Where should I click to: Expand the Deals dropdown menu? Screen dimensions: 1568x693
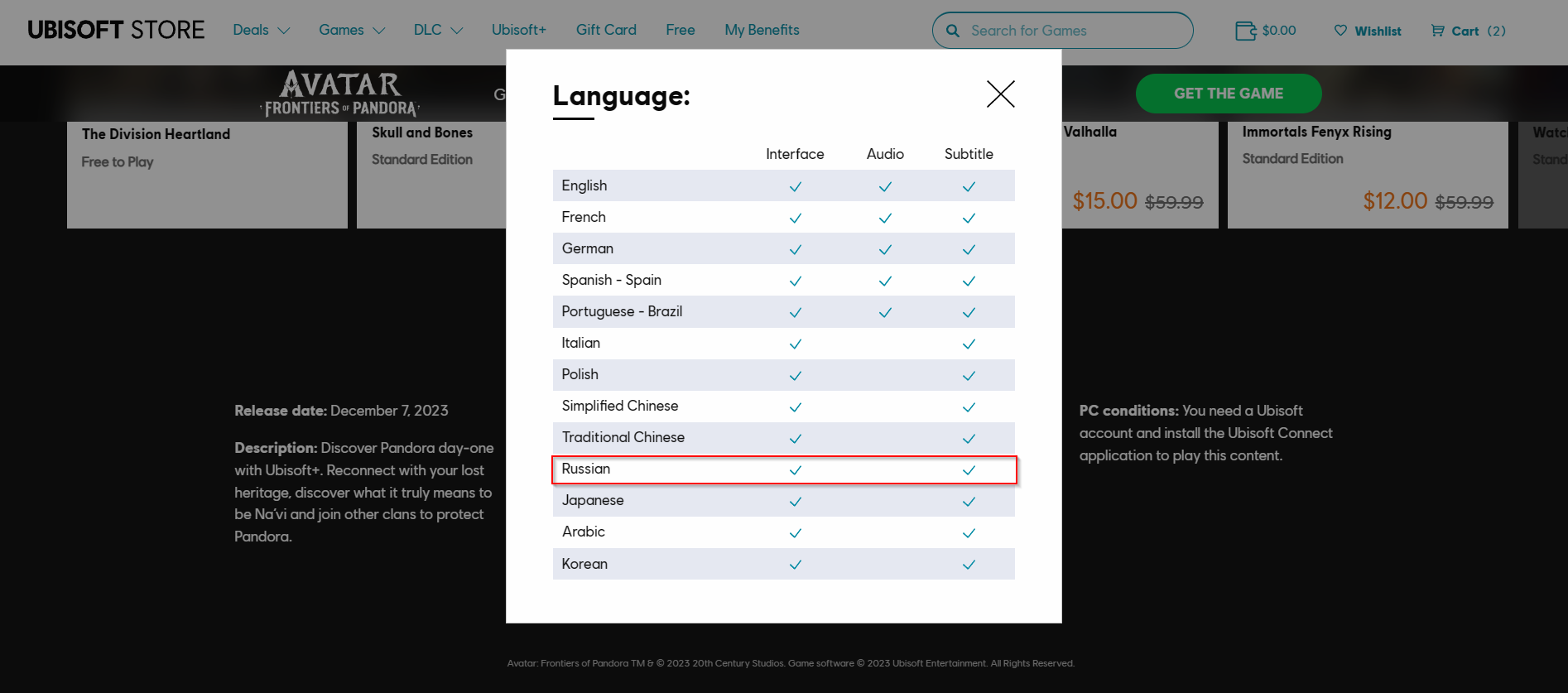[x=262, y=30]
